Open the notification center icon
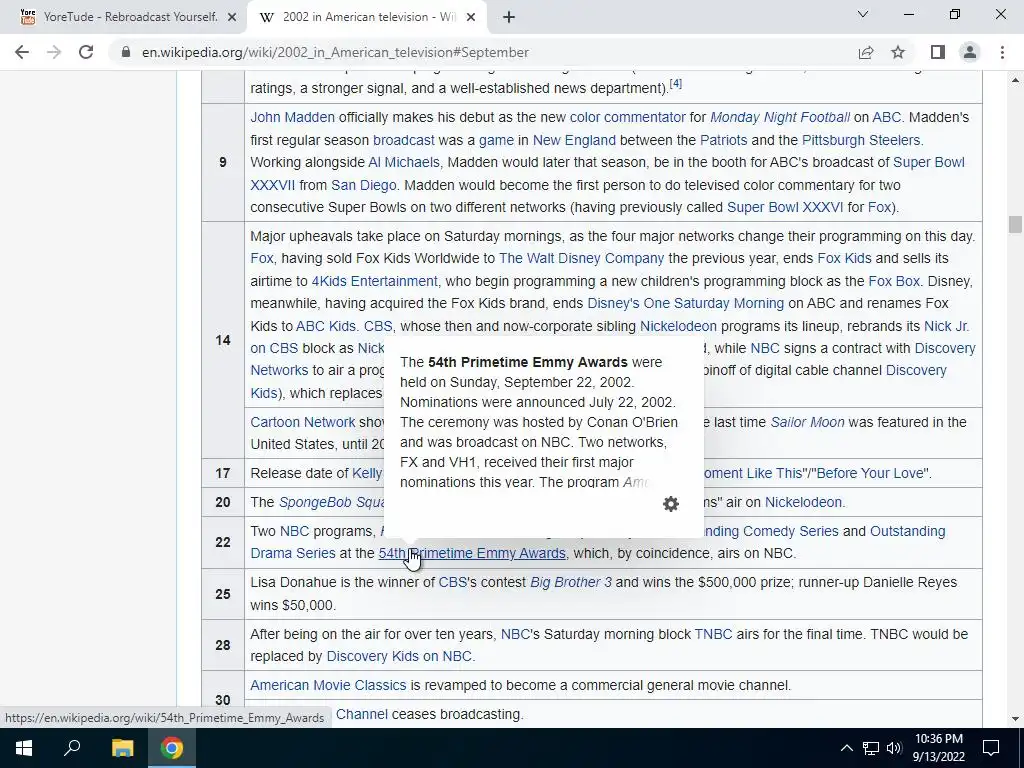The image size is (1024, 768). 991,748
